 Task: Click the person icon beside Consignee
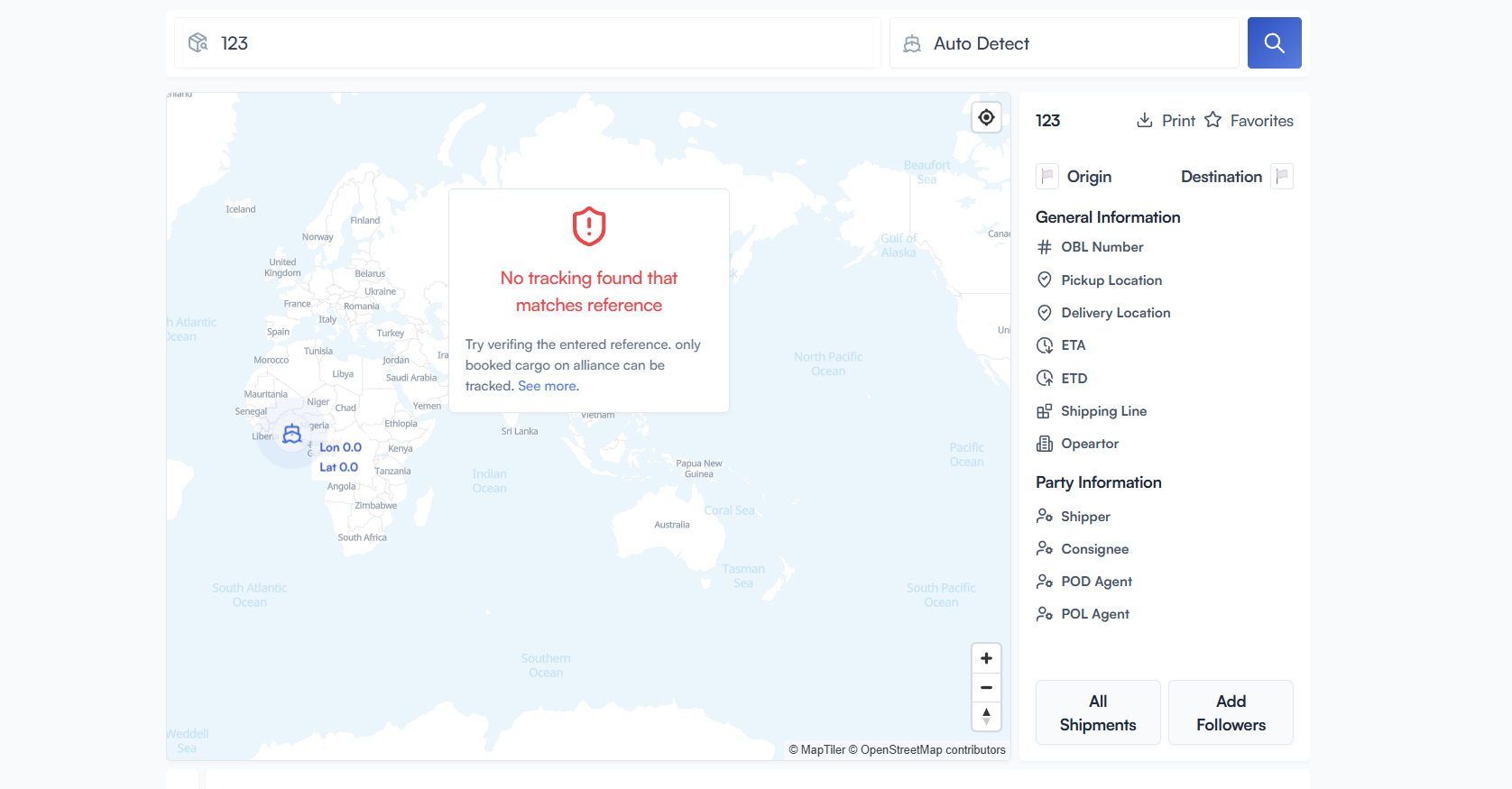(x=1045, y=548)
